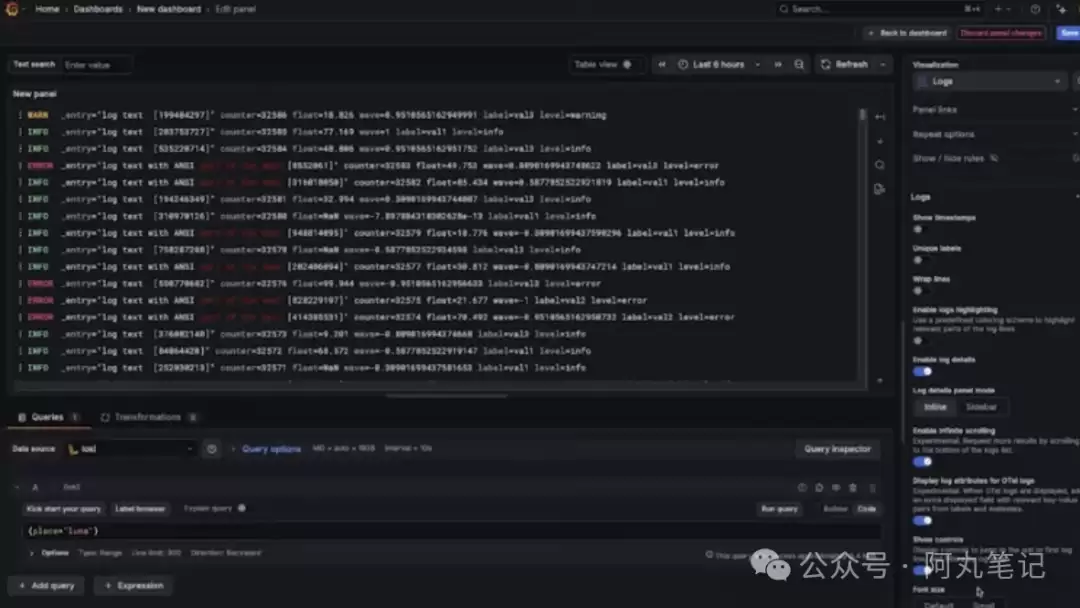Enable the Show timestamps toggle

[x=919, y=229]
